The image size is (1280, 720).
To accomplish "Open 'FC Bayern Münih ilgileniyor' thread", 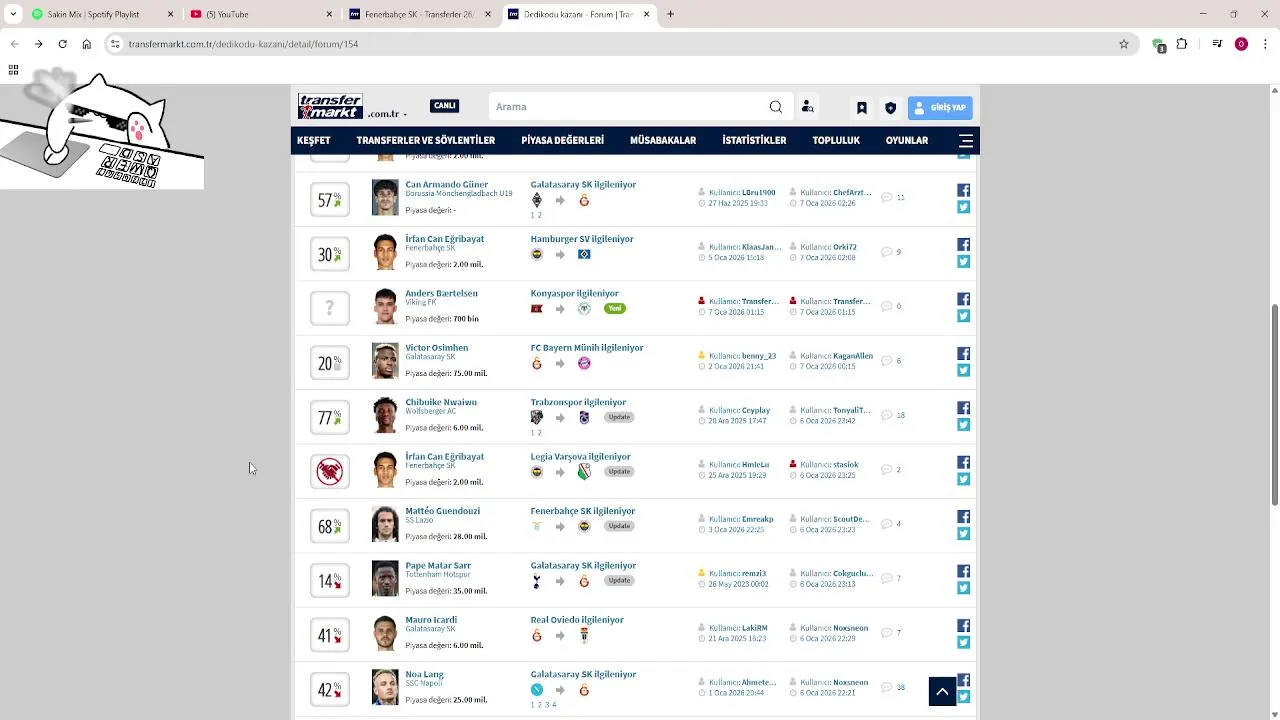I will tap(587, 348).
